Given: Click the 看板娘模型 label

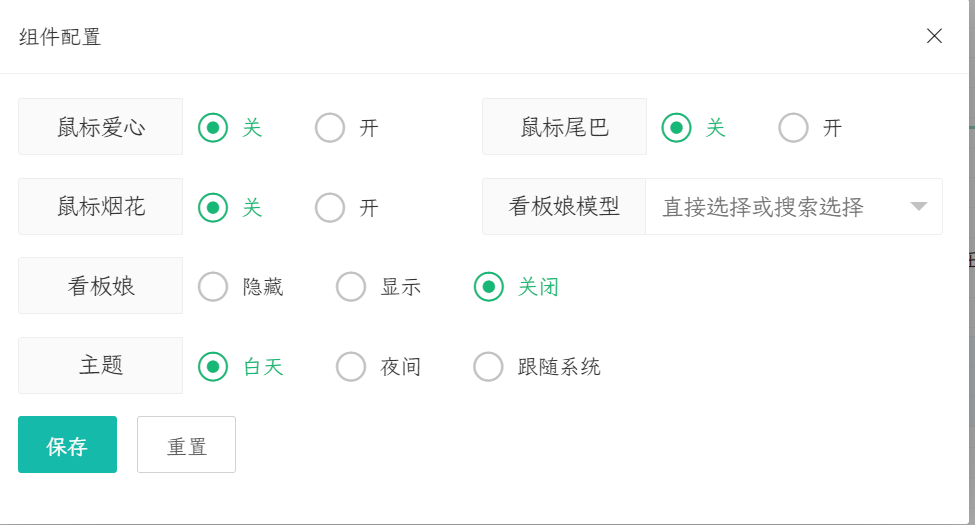Looking at the screenshot, I should coord(564,207).
